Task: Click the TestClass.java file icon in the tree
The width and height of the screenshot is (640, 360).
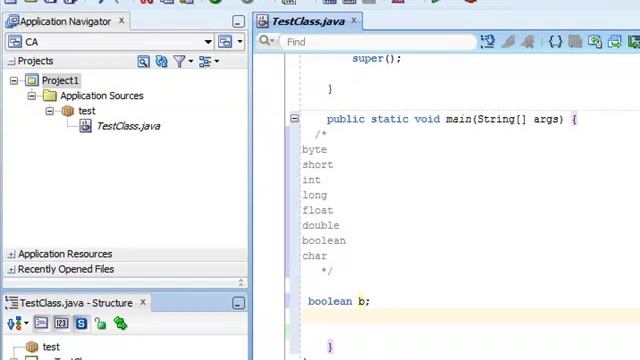Action: (x=85, y=126)
